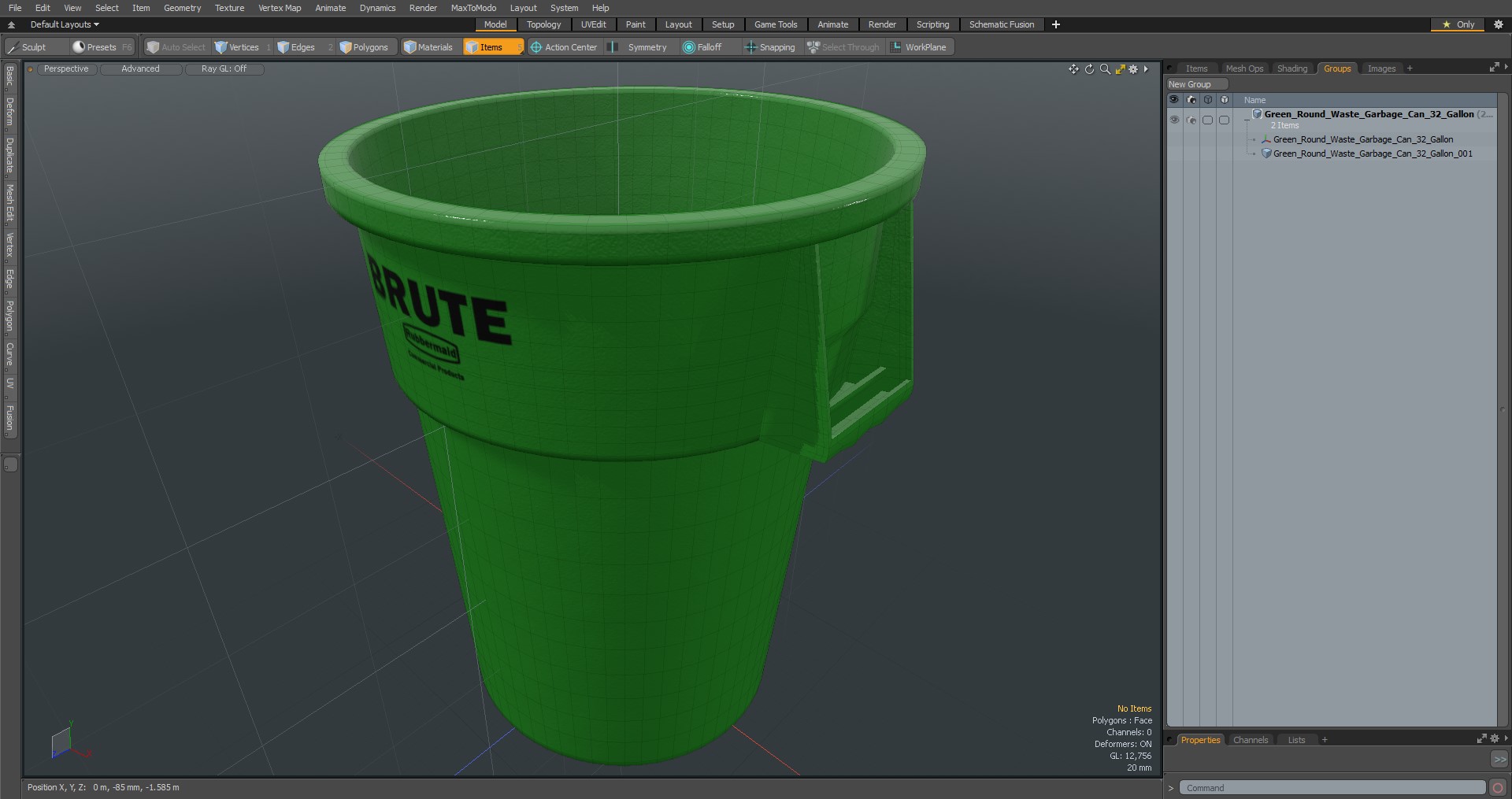Open the Advanced shading style dropdown
Screen dimensions: 1512x799
pos(140,69)
